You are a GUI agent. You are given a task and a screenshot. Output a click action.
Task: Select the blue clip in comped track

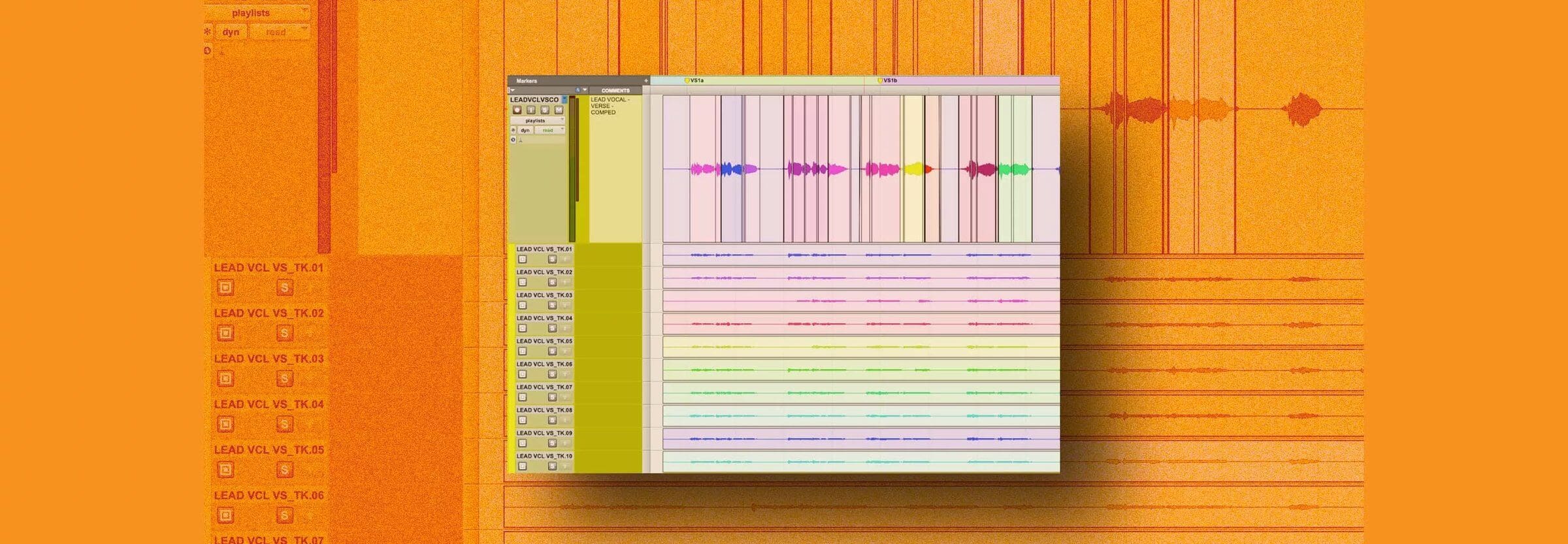click(x=732, y=169)
